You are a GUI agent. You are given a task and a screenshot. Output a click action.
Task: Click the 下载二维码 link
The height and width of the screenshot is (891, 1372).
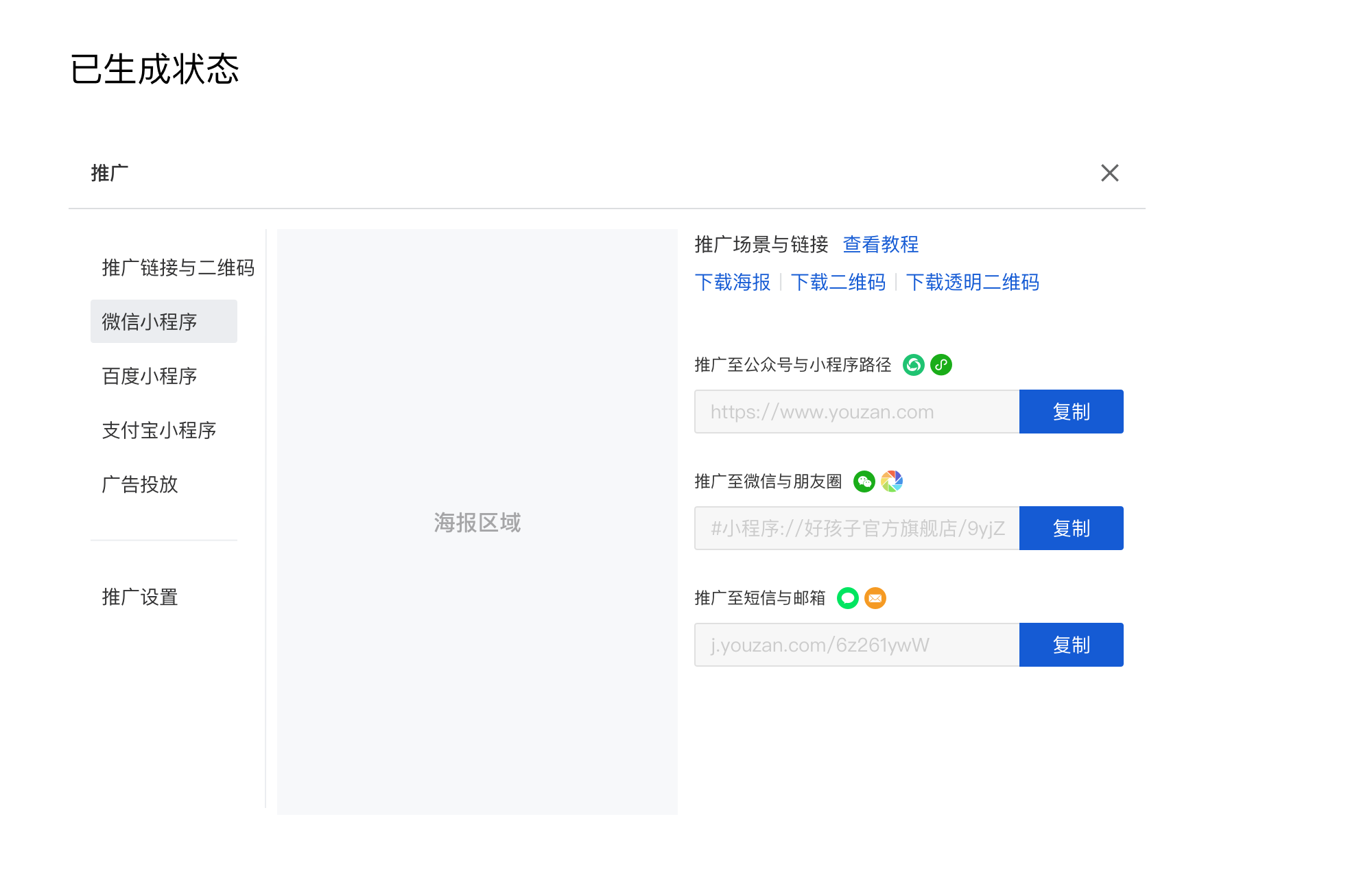click(838, 282)
